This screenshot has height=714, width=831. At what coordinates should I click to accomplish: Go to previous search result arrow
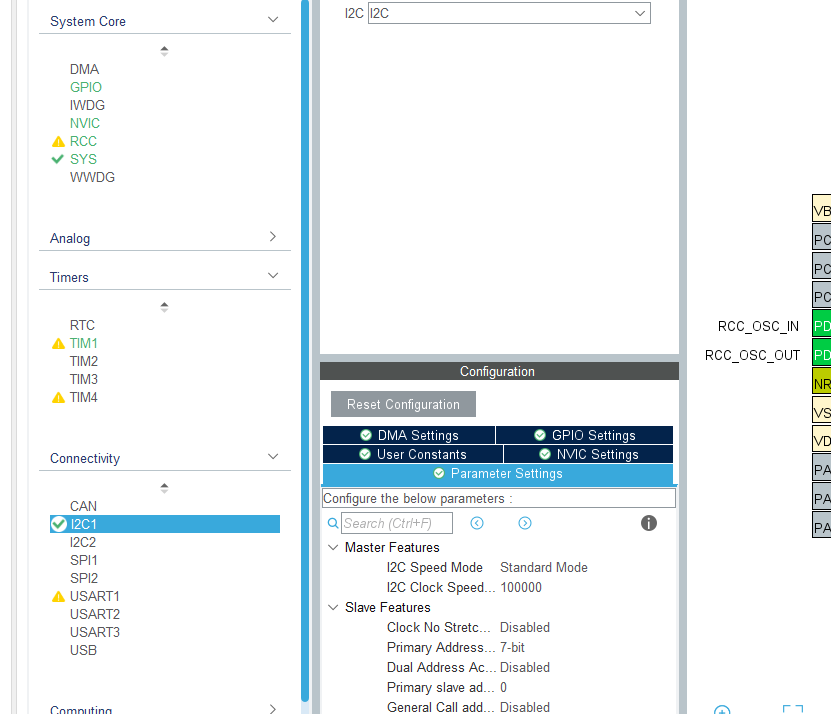click(x=477, y=523)
